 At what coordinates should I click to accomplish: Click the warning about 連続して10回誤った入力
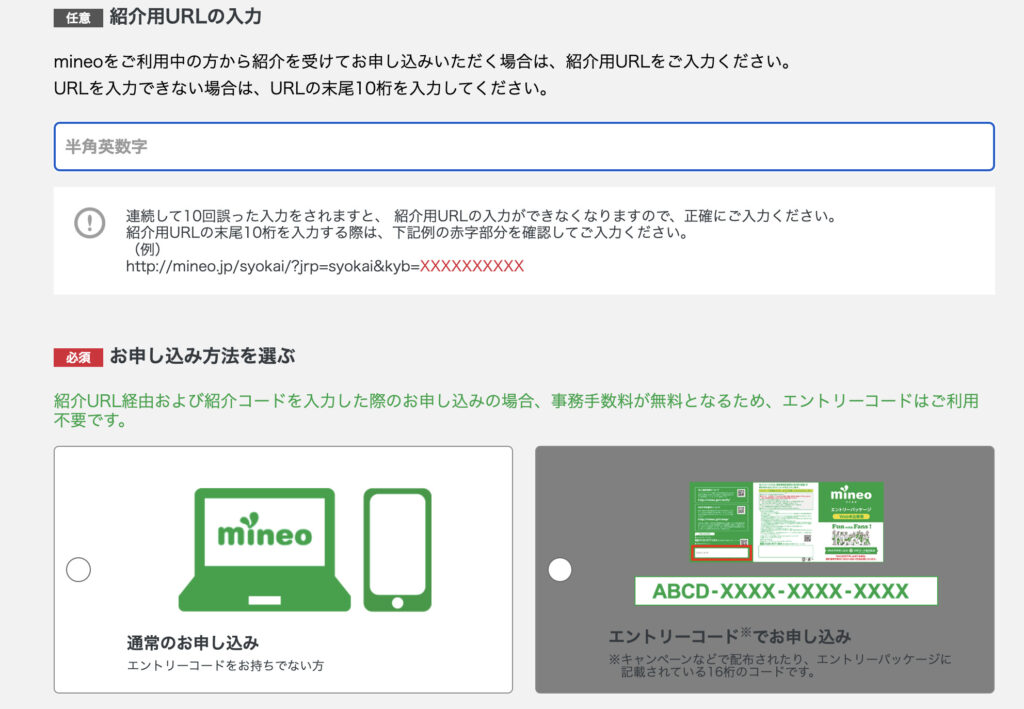[x=481, y=216]
